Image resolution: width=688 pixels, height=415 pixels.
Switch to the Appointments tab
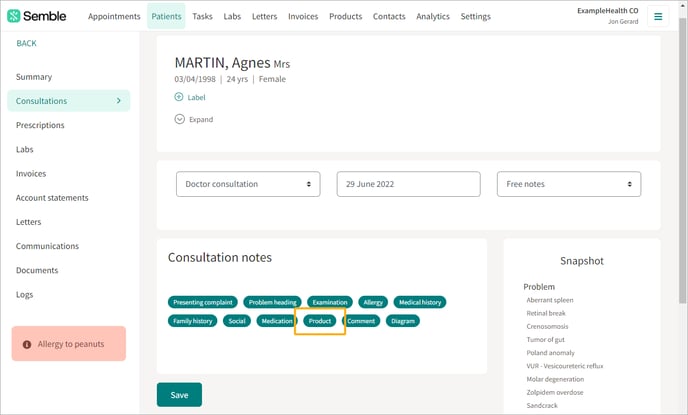click(x=114, y=16)
